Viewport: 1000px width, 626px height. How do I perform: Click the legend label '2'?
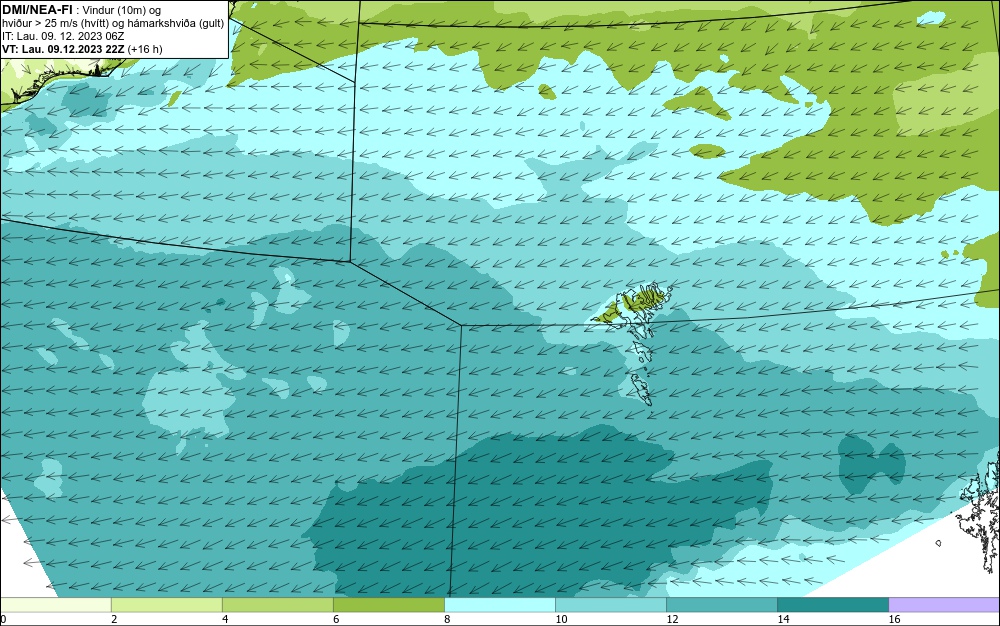114,619
